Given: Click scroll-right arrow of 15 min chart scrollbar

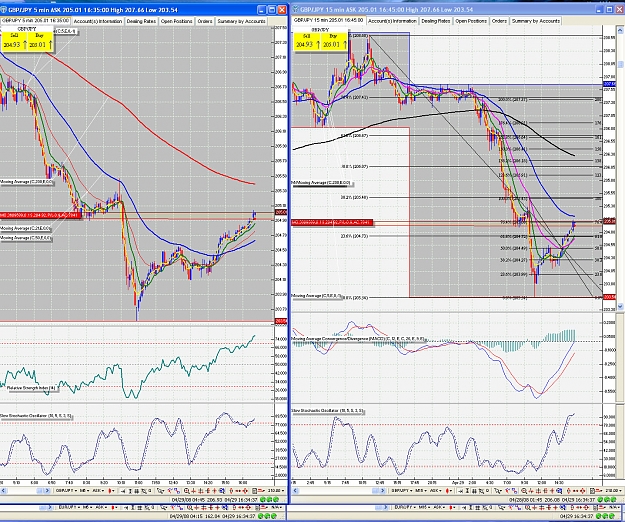Looking at the screenshot, I should (382, 491).
